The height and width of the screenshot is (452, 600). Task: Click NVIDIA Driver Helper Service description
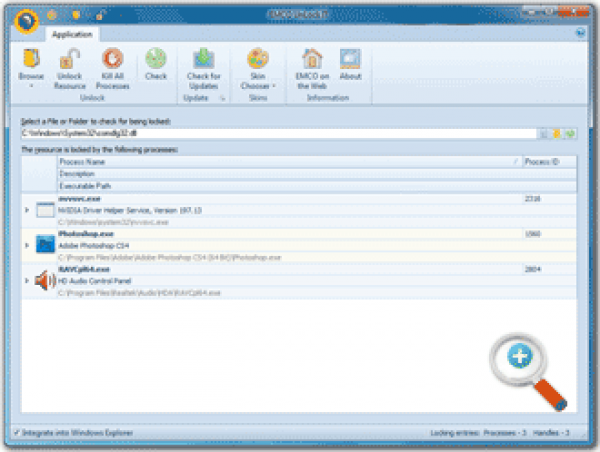pos(130,210)
